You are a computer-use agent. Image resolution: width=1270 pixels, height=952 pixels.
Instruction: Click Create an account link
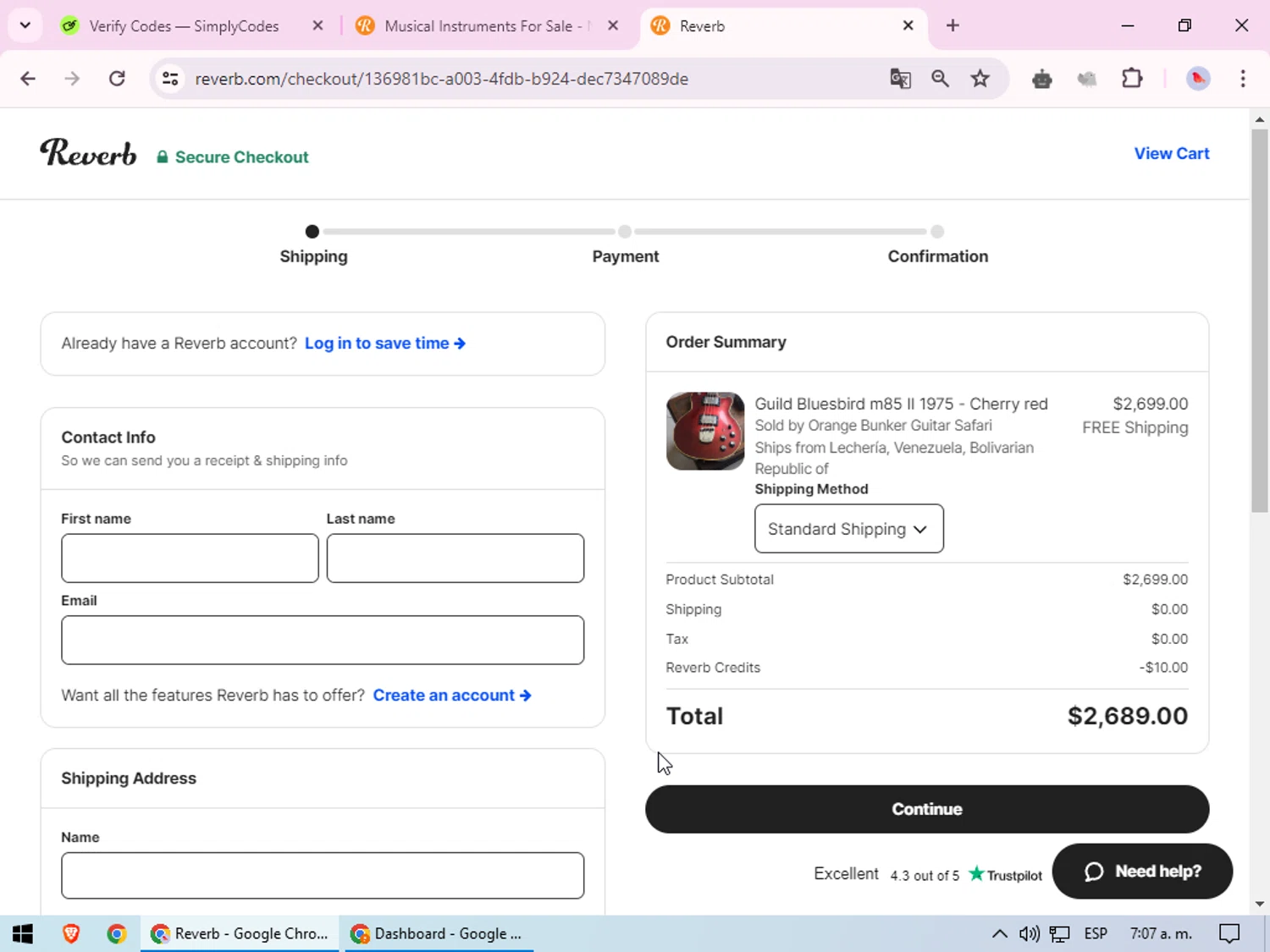452,695
